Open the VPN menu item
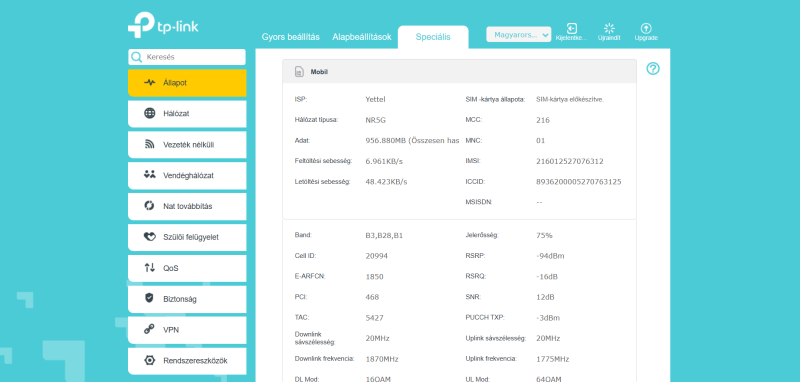This screenshot has width=800, height=382. tap(187, 330)
